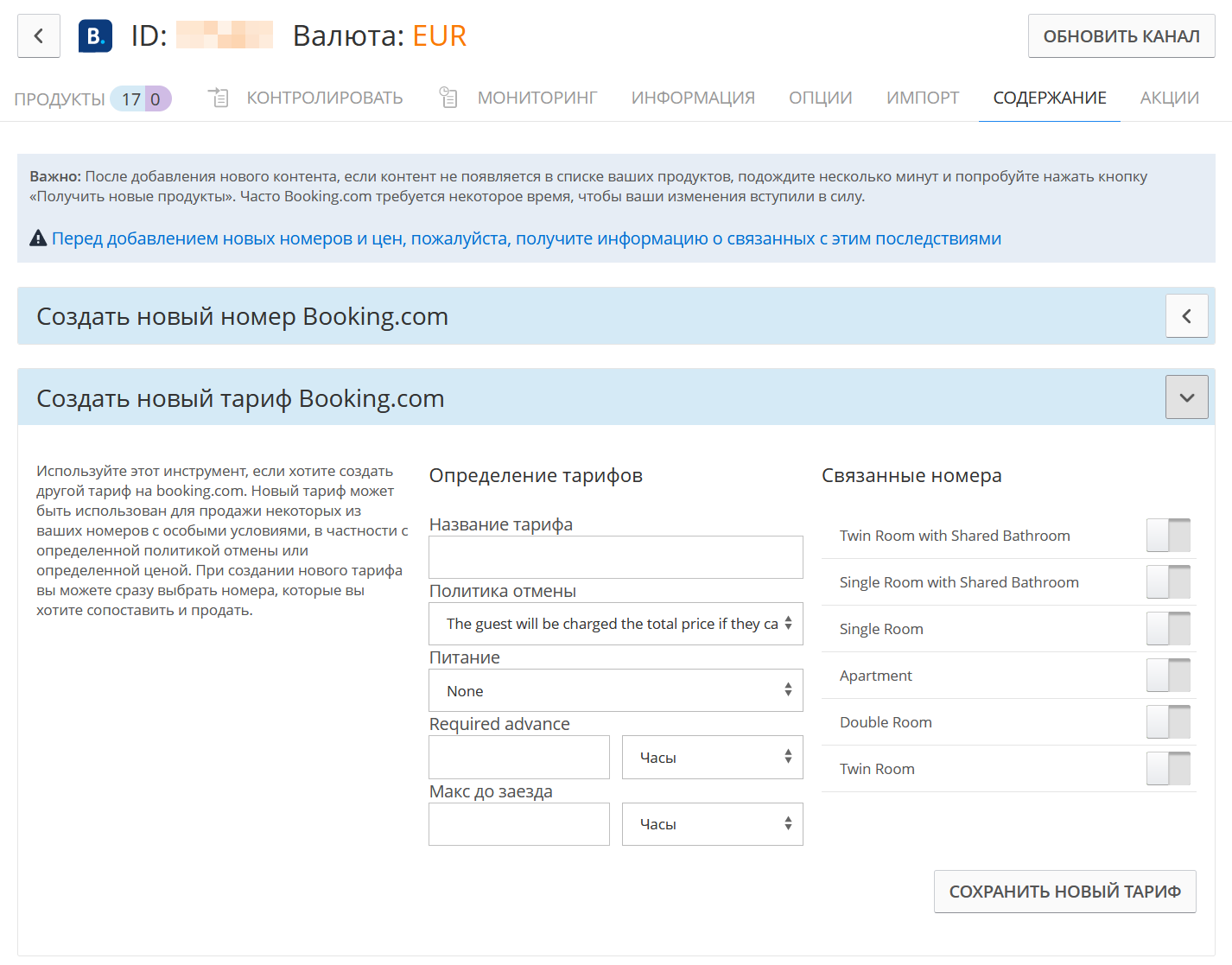Click the Booking.com B logo
This screenshot has height=965, width=1232.
(x=95, y=36)
